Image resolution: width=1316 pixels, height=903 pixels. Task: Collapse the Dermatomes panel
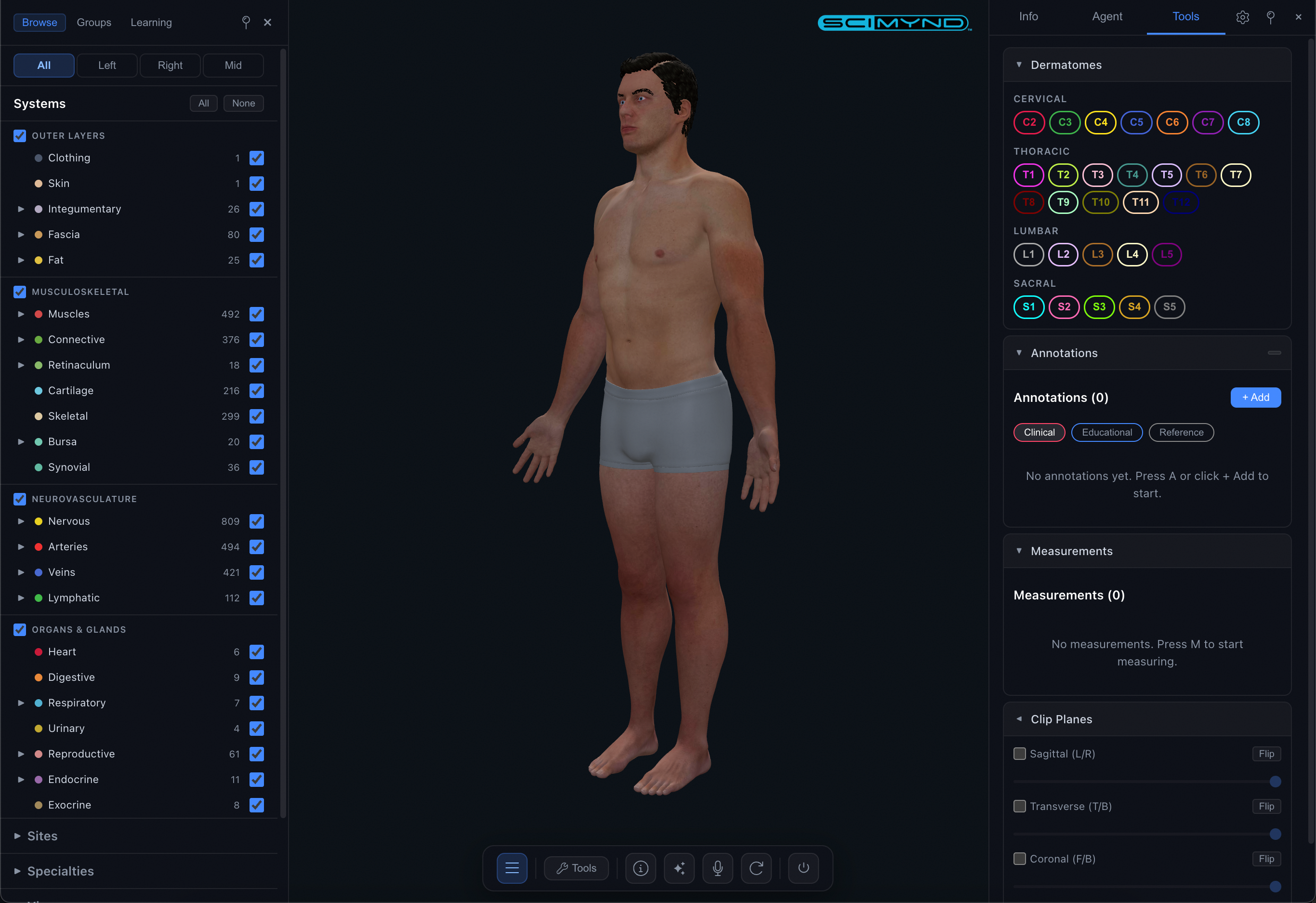[1020, 64]
